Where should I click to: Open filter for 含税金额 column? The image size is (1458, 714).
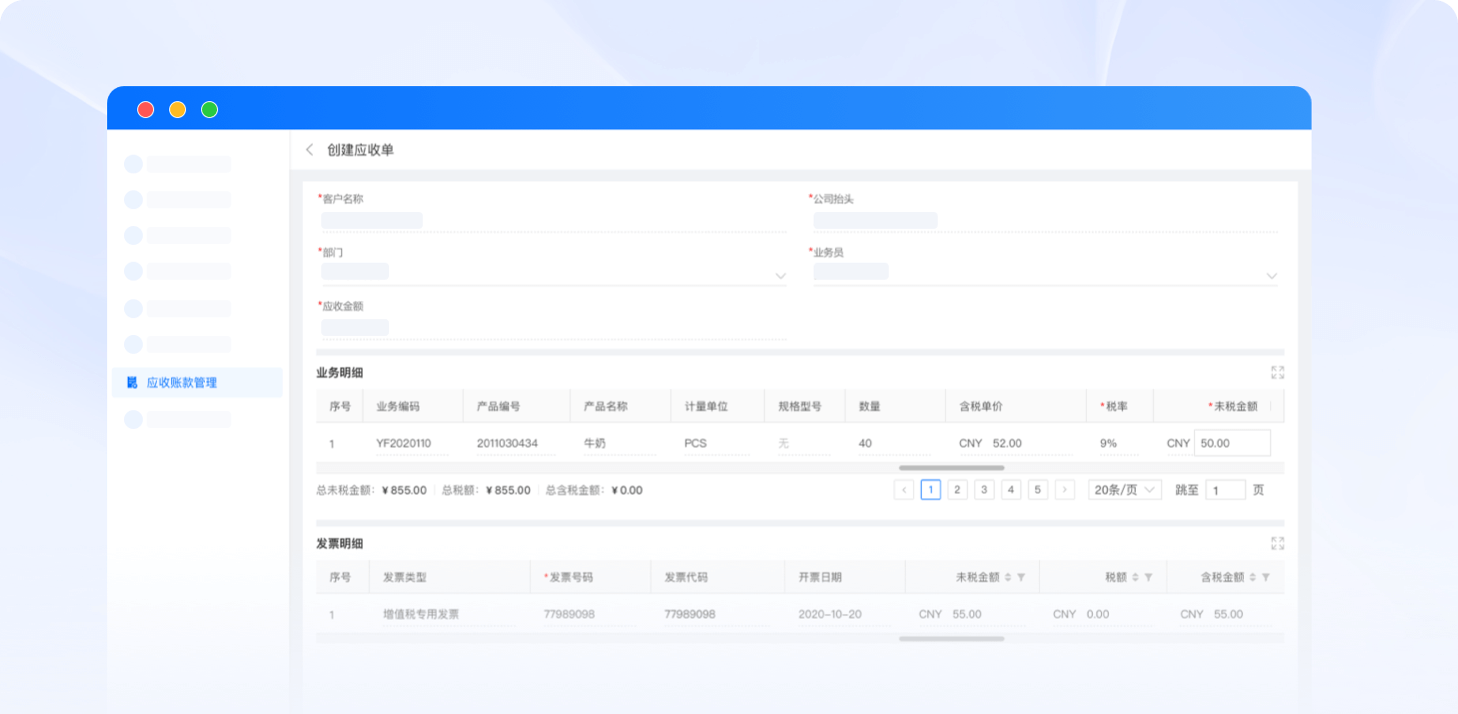[x=1266, y=578]
